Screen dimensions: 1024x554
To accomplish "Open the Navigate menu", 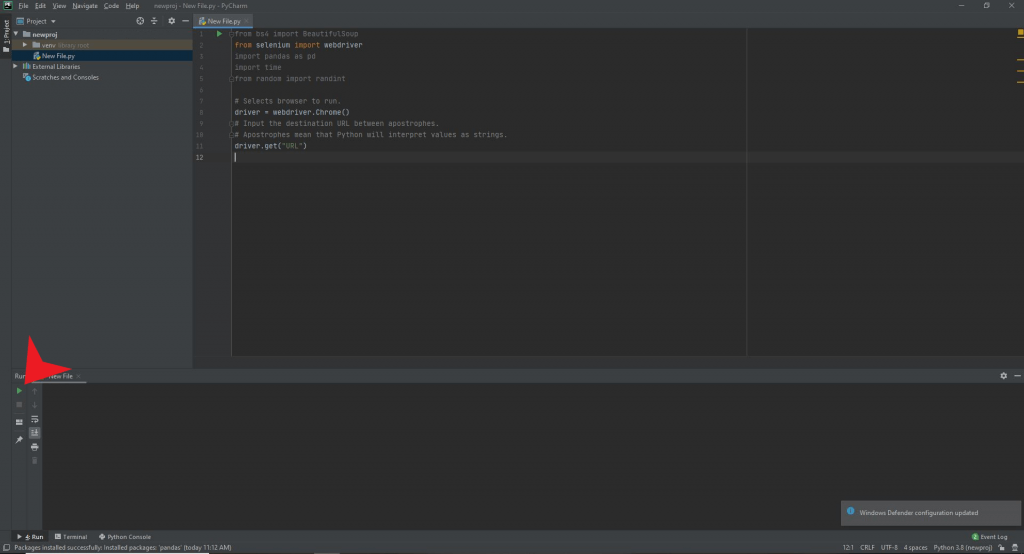I will tap(85, 6).
